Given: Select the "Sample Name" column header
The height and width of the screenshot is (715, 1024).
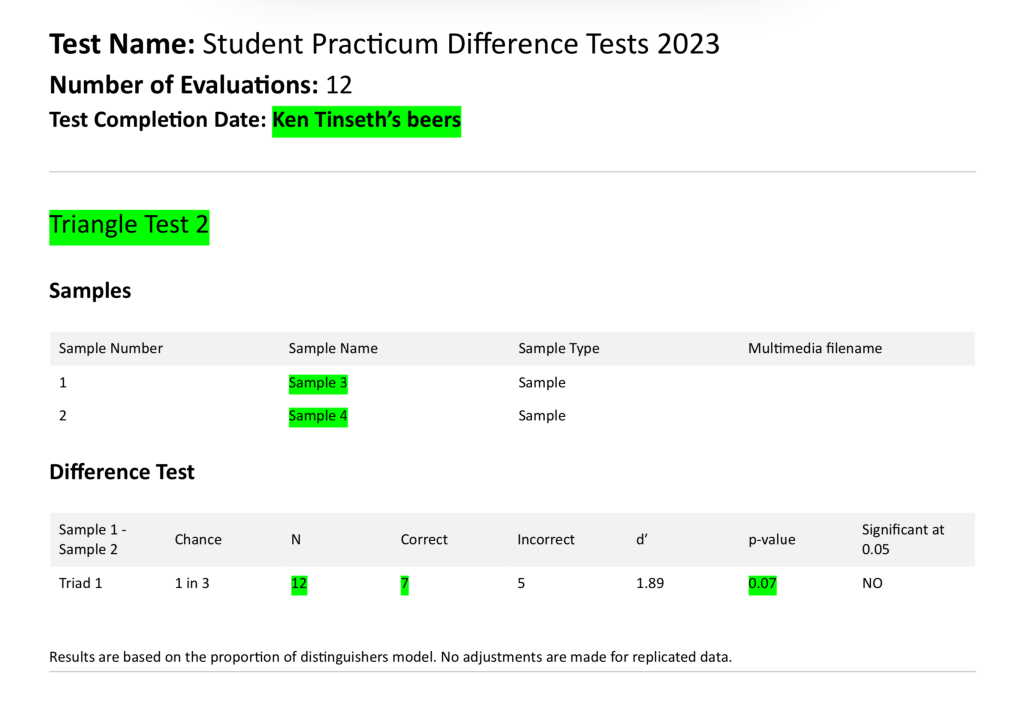Looking at the screenshot, I should 333,348.
